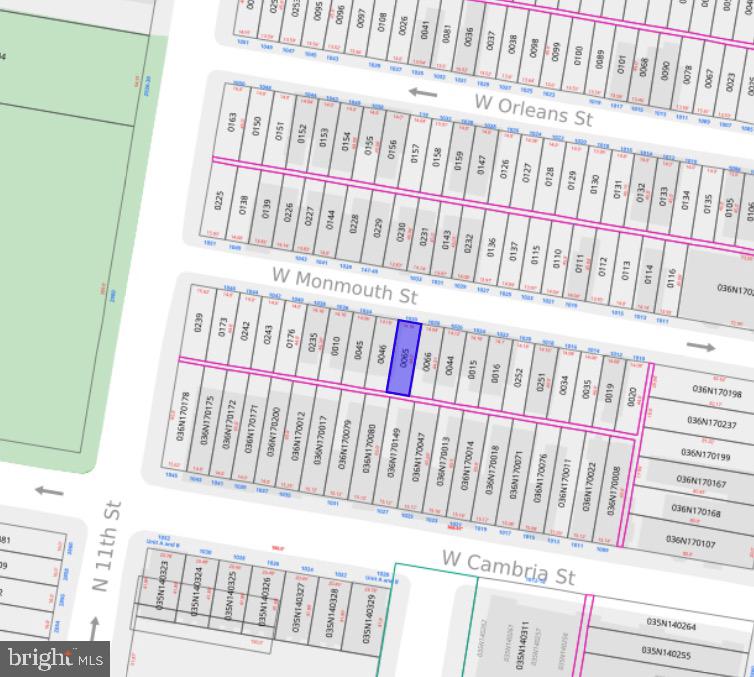Click parcel 0046 on W Monmouth St
The image size is (754, 677).
click(x=381, y=353)
